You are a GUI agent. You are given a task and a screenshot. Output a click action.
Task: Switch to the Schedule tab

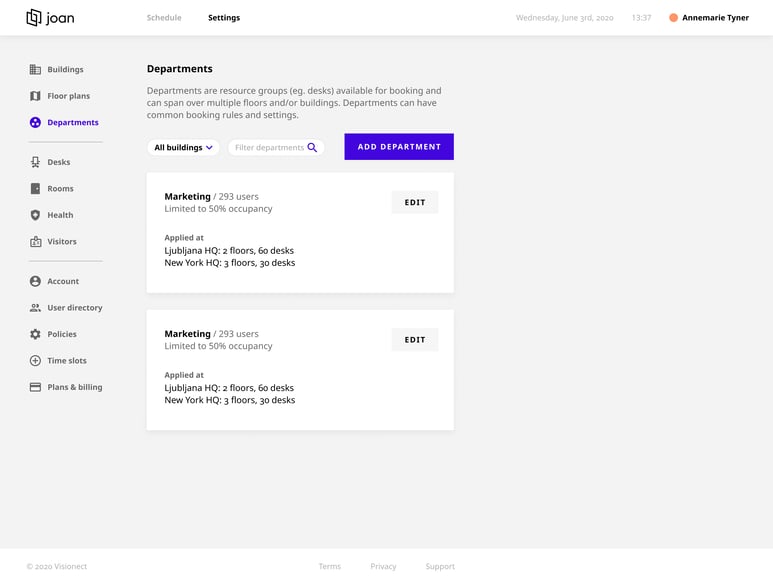click(164, 18)
